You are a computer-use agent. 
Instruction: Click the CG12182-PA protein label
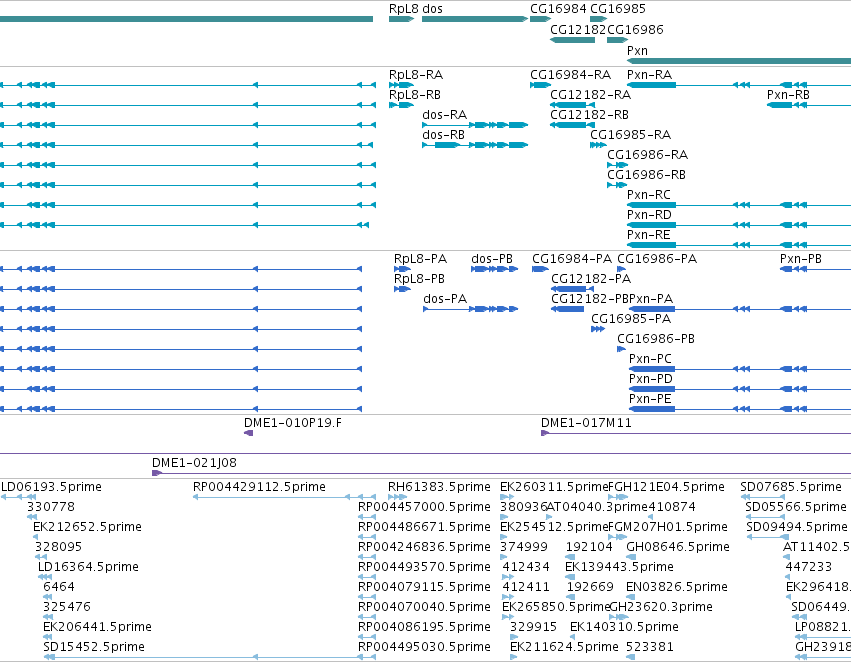tap(591, 279)
